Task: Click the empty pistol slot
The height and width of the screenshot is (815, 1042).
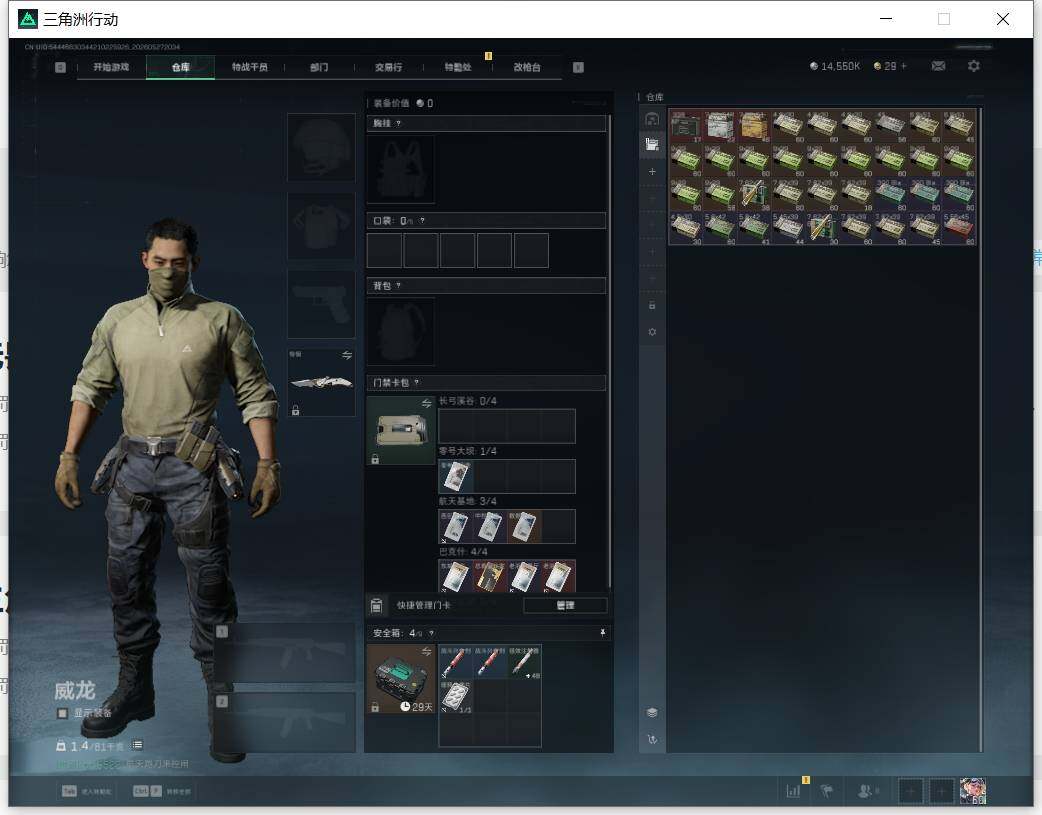Action: tap(321, 304)
